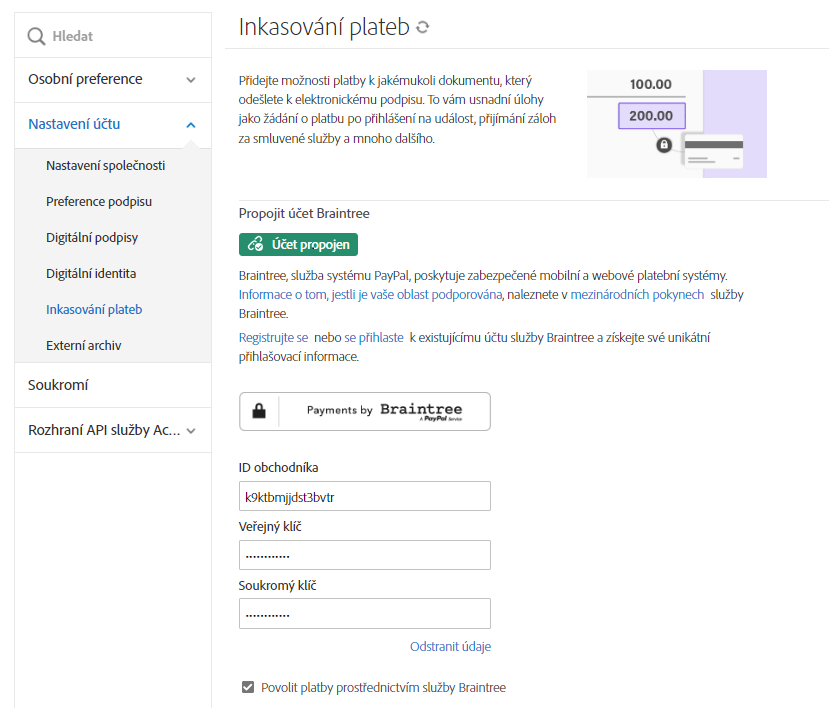Select Digitální podpisy in sidebar

92,238
